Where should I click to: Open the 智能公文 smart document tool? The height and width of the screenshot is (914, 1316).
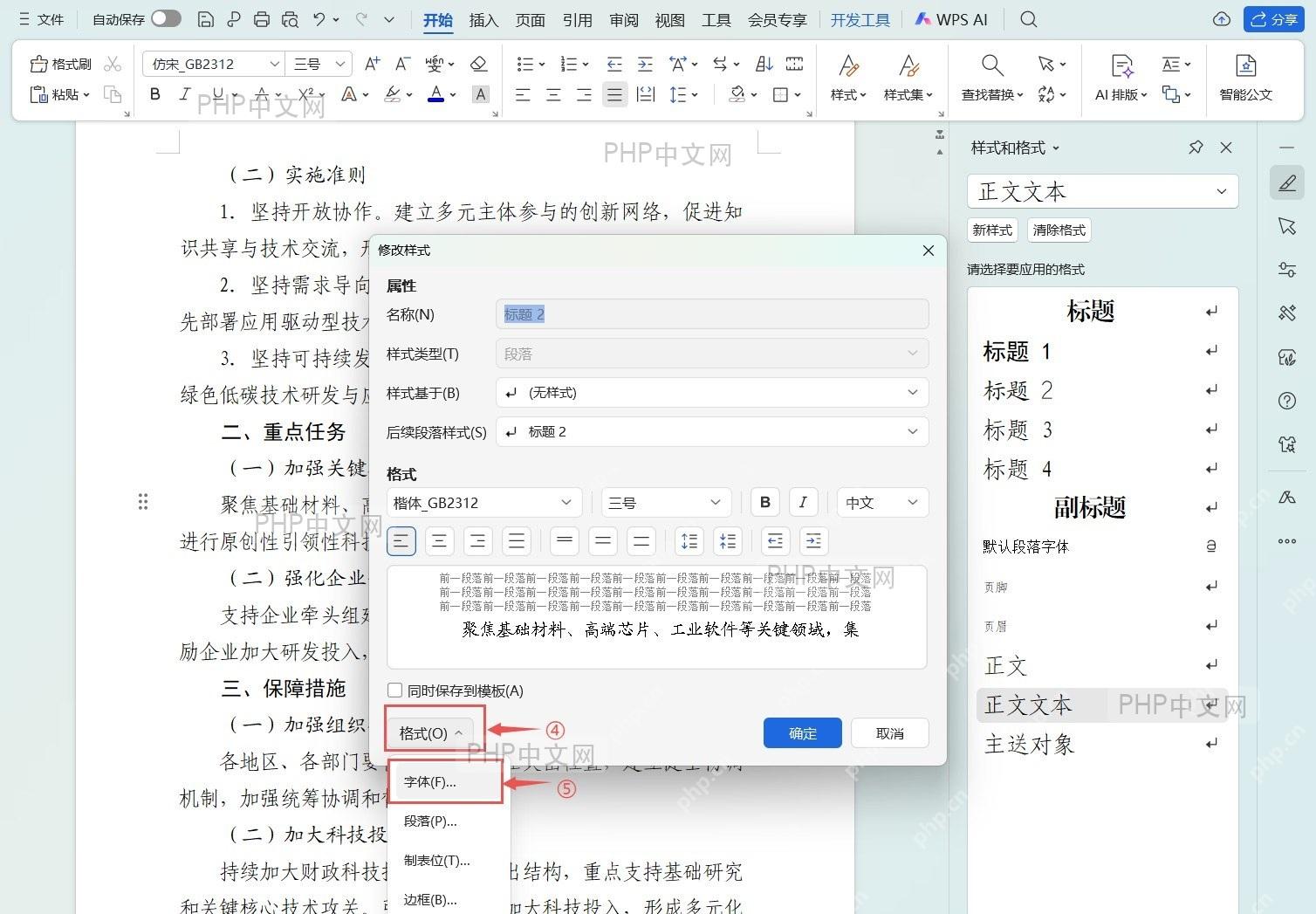(x=1245, y=77)
